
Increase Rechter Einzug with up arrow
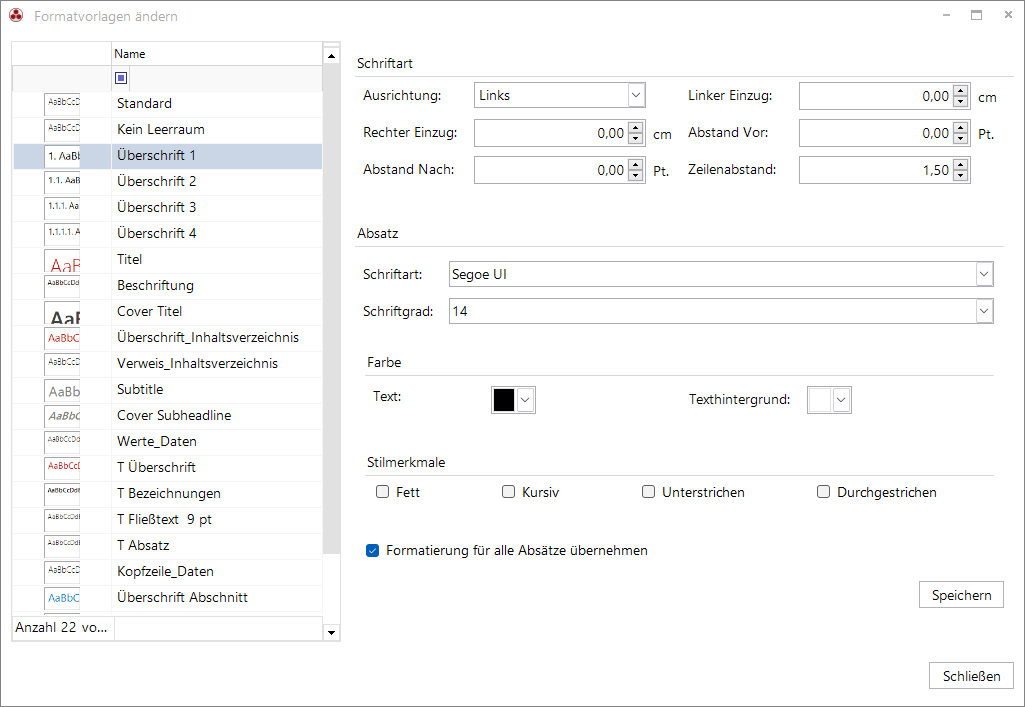click(x=635, y=128)
